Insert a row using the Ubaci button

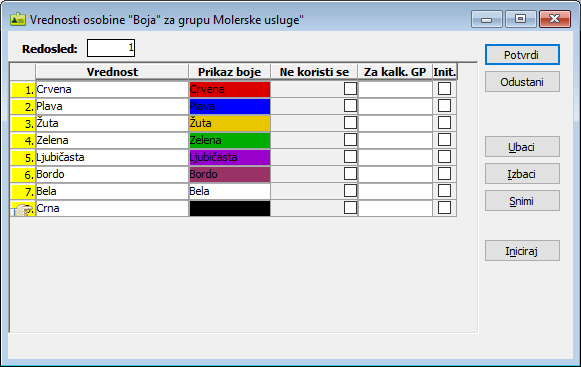click(x=522, y=147)
